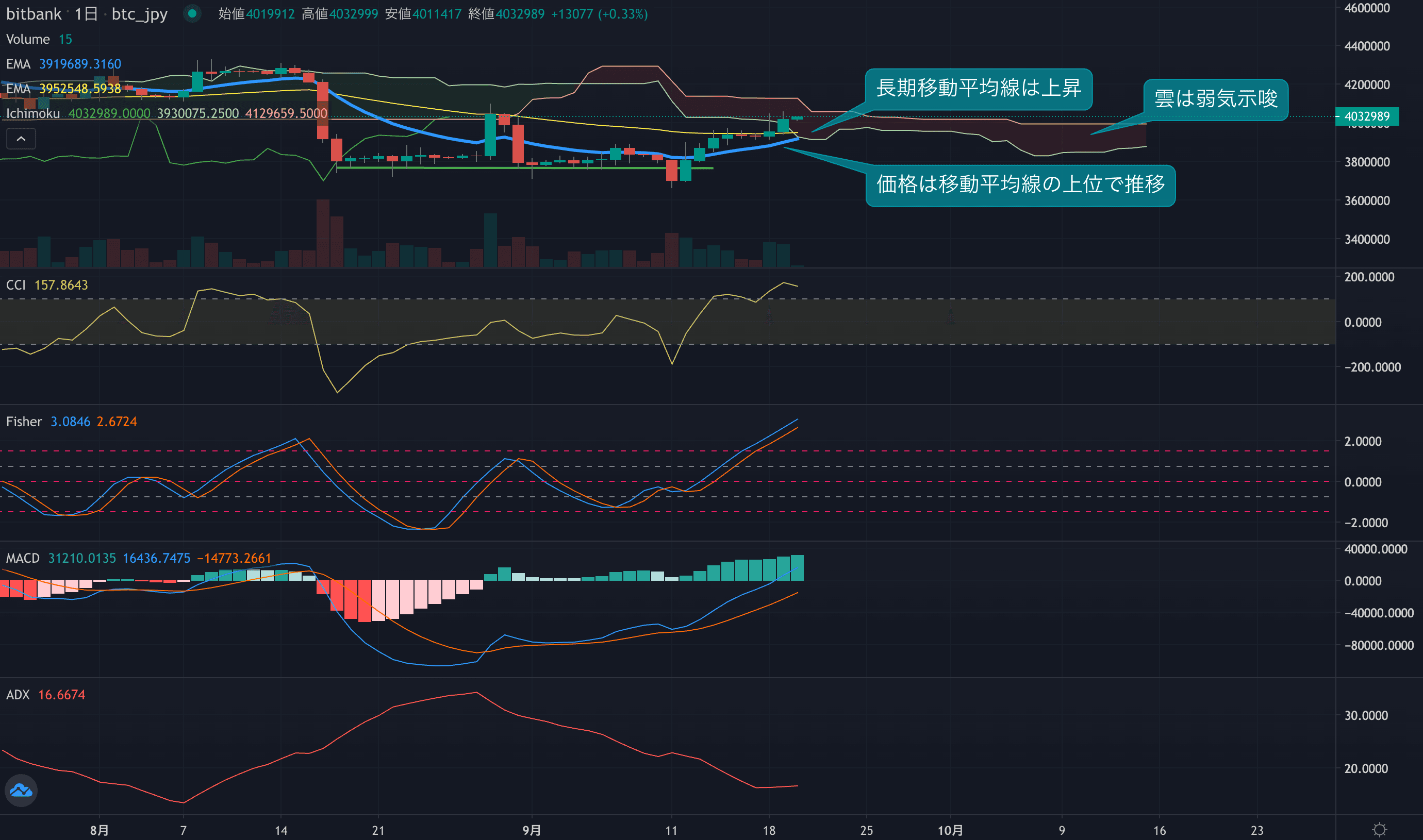Click the CCI indicator label

(x=16, y=284)
